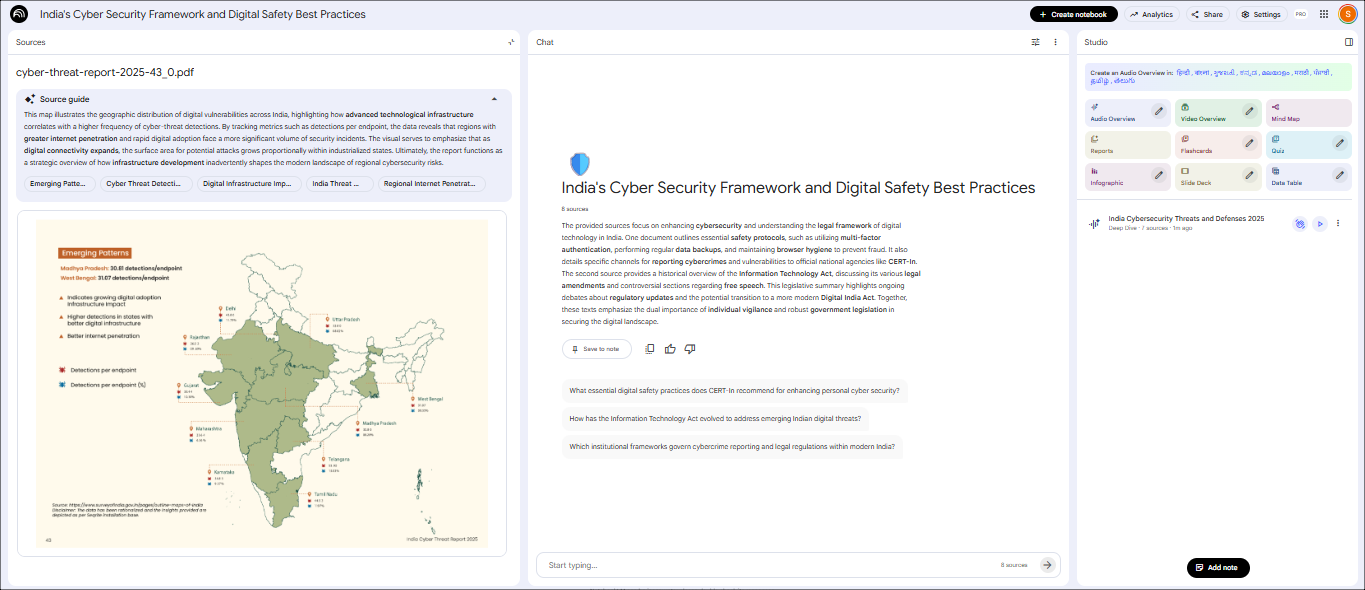Collapse the Studio panel
The width and height of the screenshot is (1365, 590).
click(x=1349, y=42)
